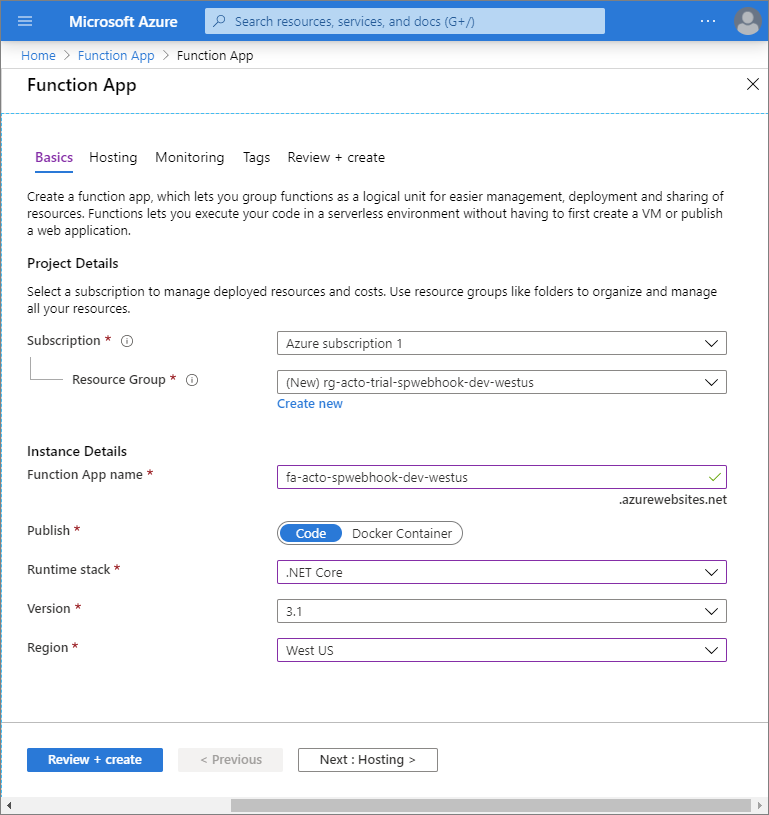Click the Create new link
This screenshot has height=815, width=769.
(310, 404)
